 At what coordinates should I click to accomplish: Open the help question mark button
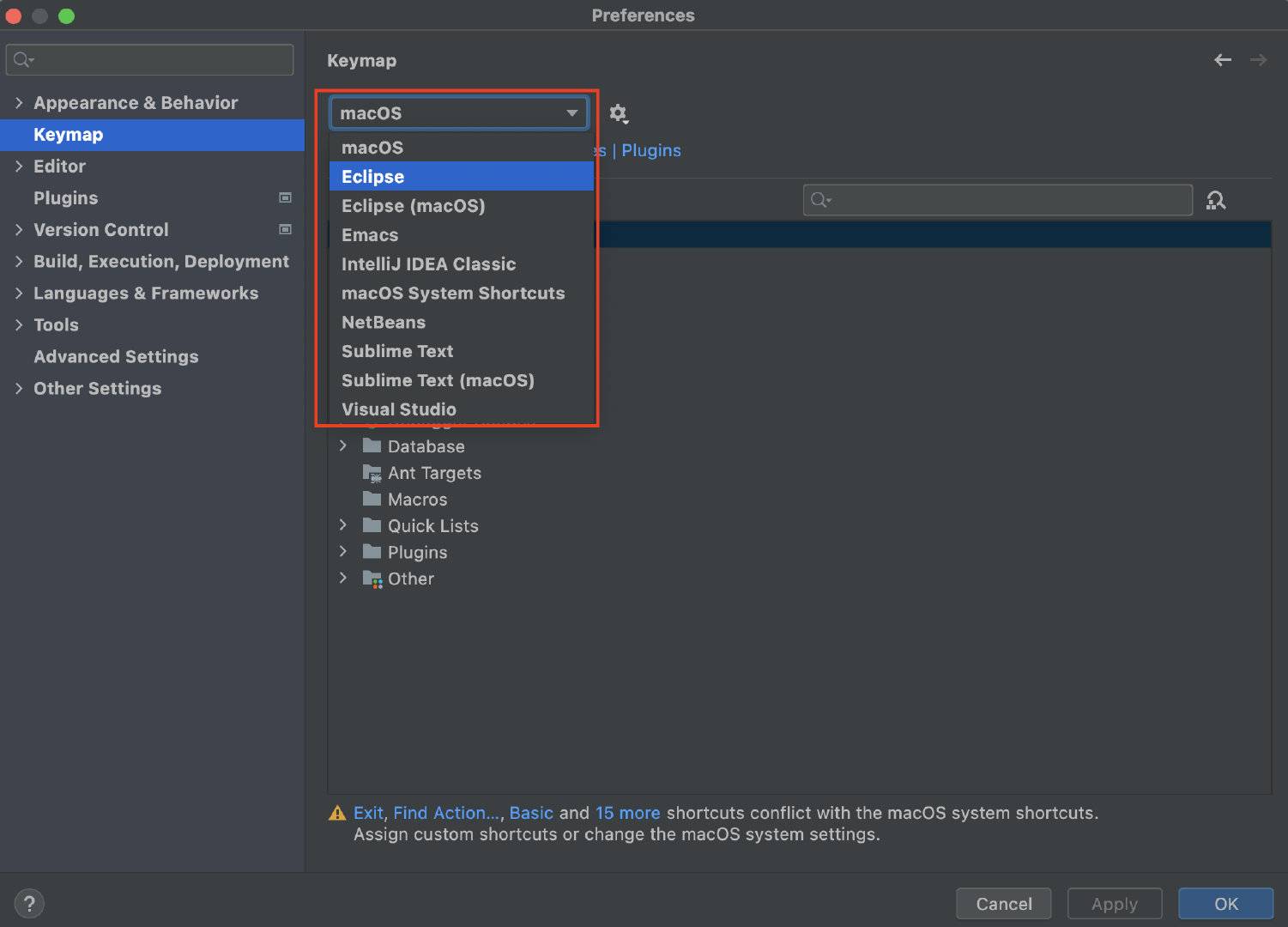[29, 903]
